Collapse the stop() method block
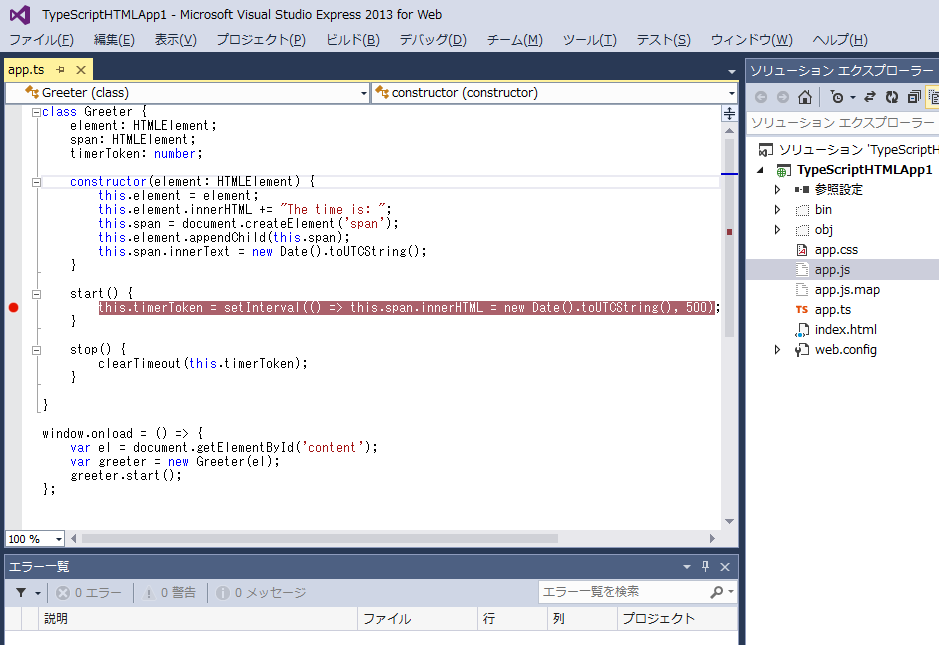Screen dimensions: 939x645 [x=37, y=350]
